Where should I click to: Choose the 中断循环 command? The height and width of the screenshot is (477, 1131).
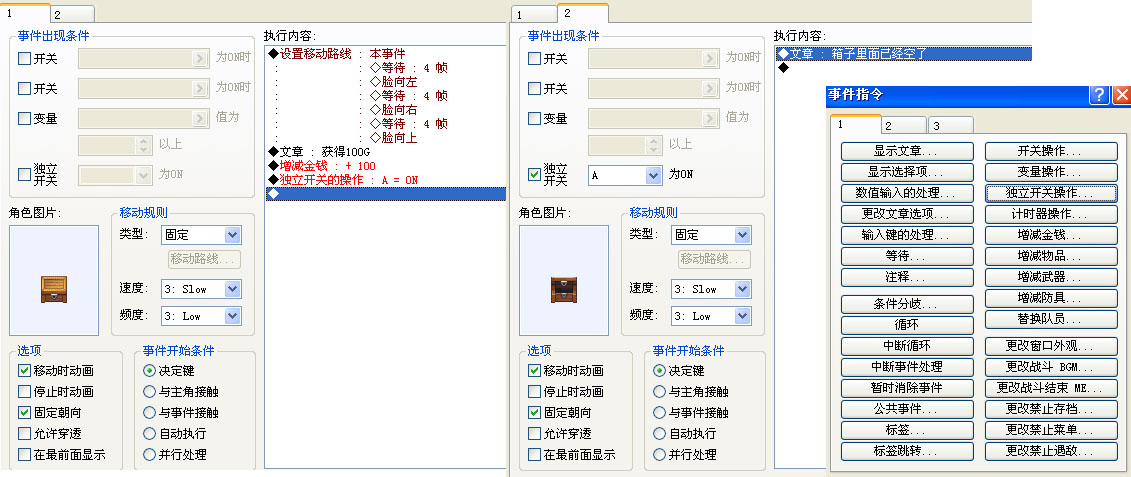pos(907,346)
